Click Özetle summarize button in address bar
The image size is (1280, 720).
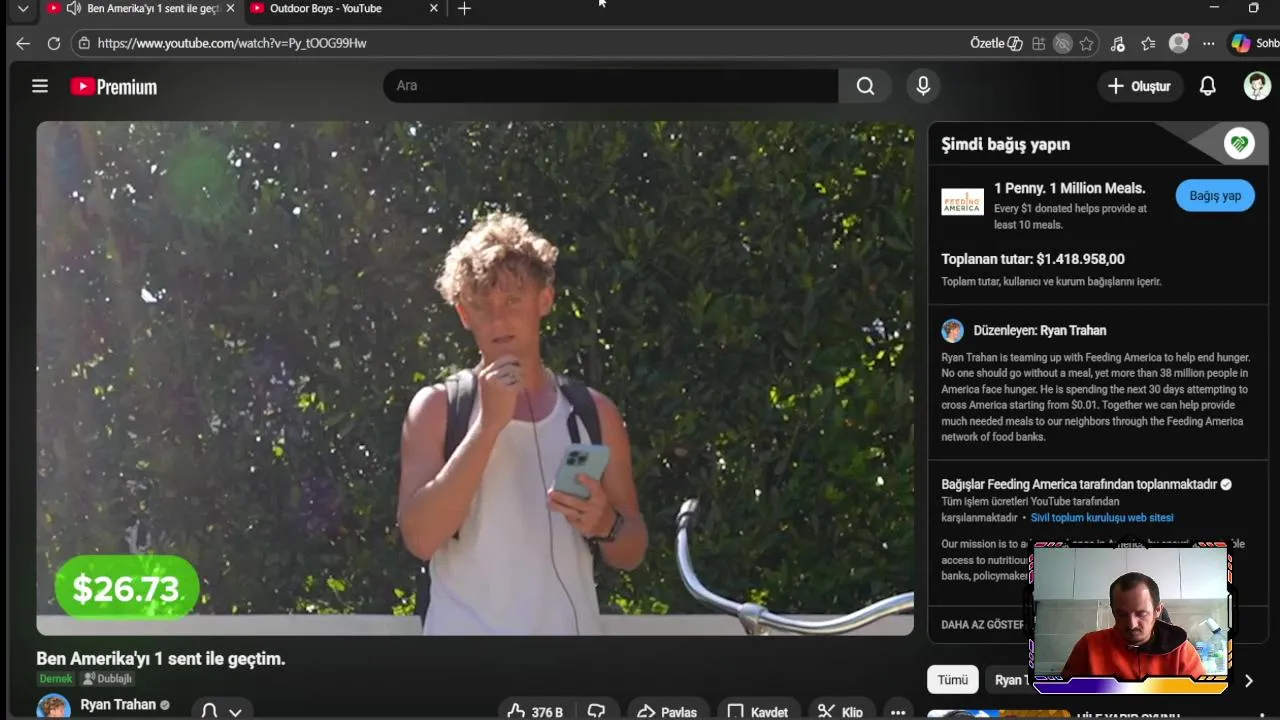[x=996, y=43]
